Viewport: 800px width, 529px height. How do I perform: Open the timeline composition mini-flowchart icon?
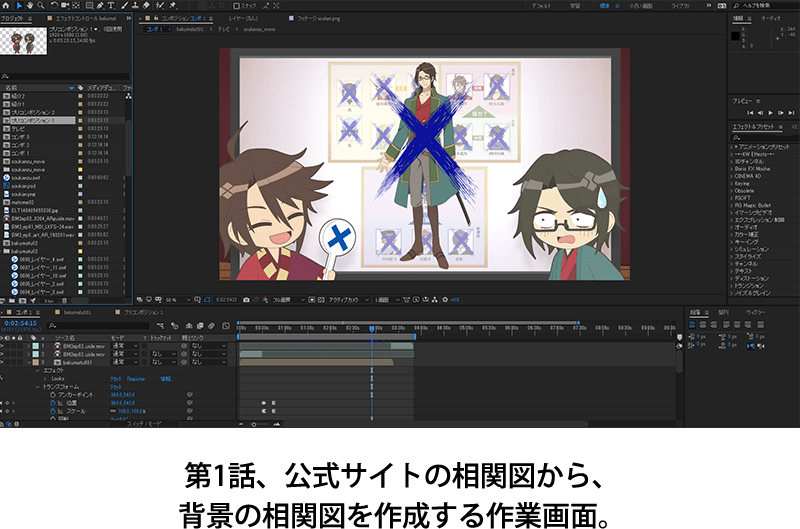tap(160, 325)
